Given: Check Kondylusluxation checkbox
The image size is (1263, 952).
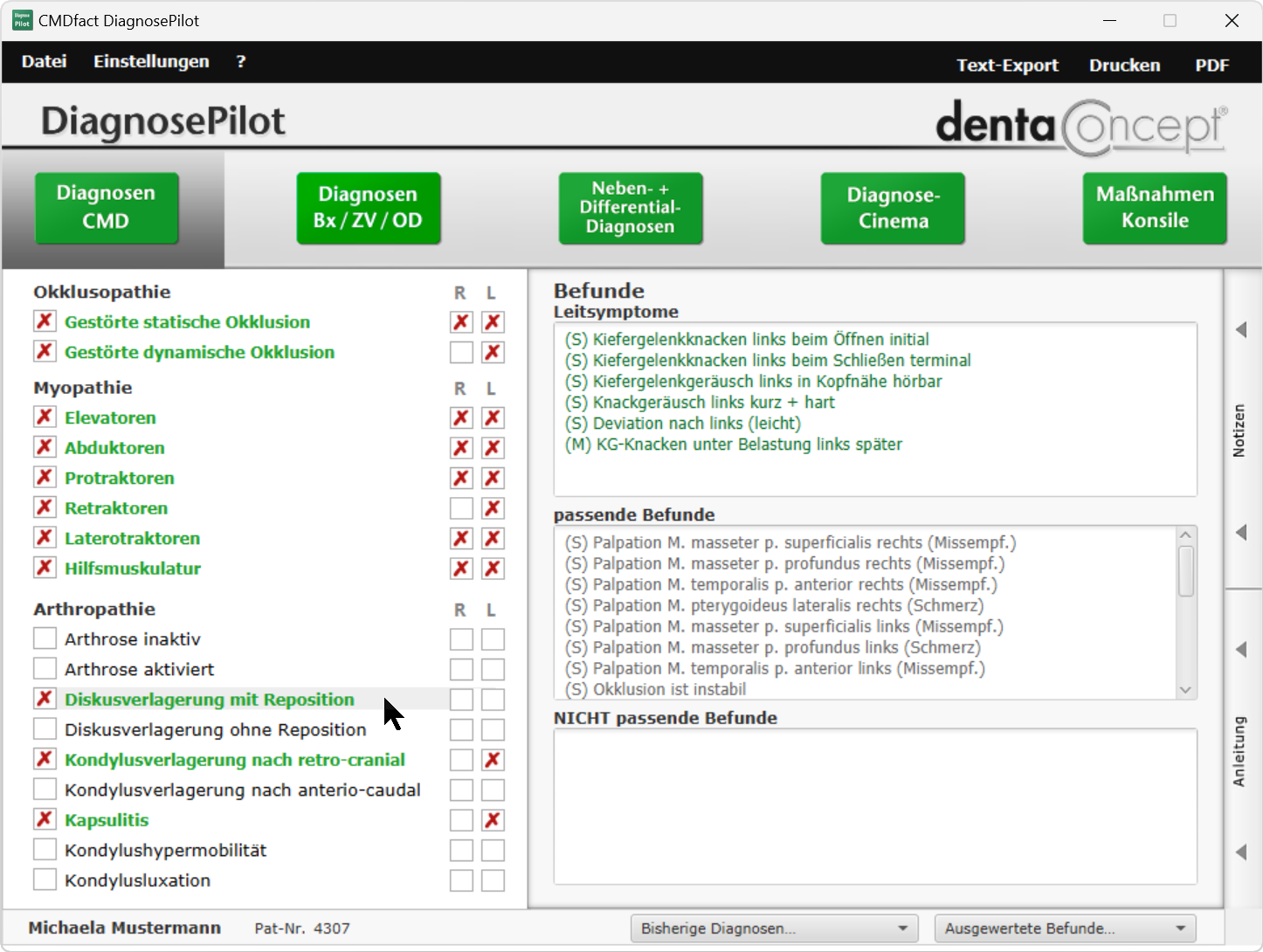Looking at the screenshot, I should click(45, 880).
